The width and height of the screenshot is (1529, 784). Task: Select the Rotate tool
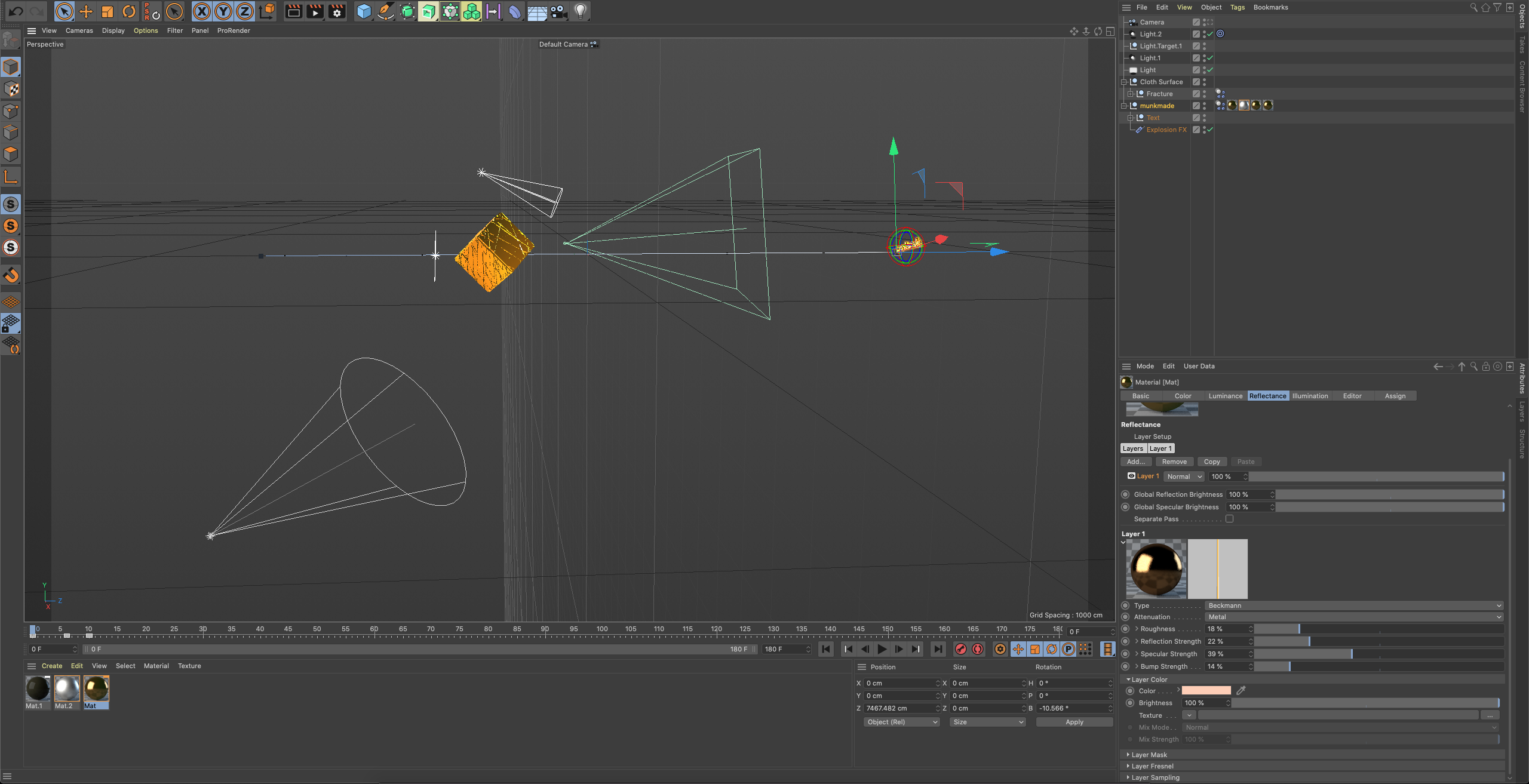pyautogui.click(x=128, y=11)
